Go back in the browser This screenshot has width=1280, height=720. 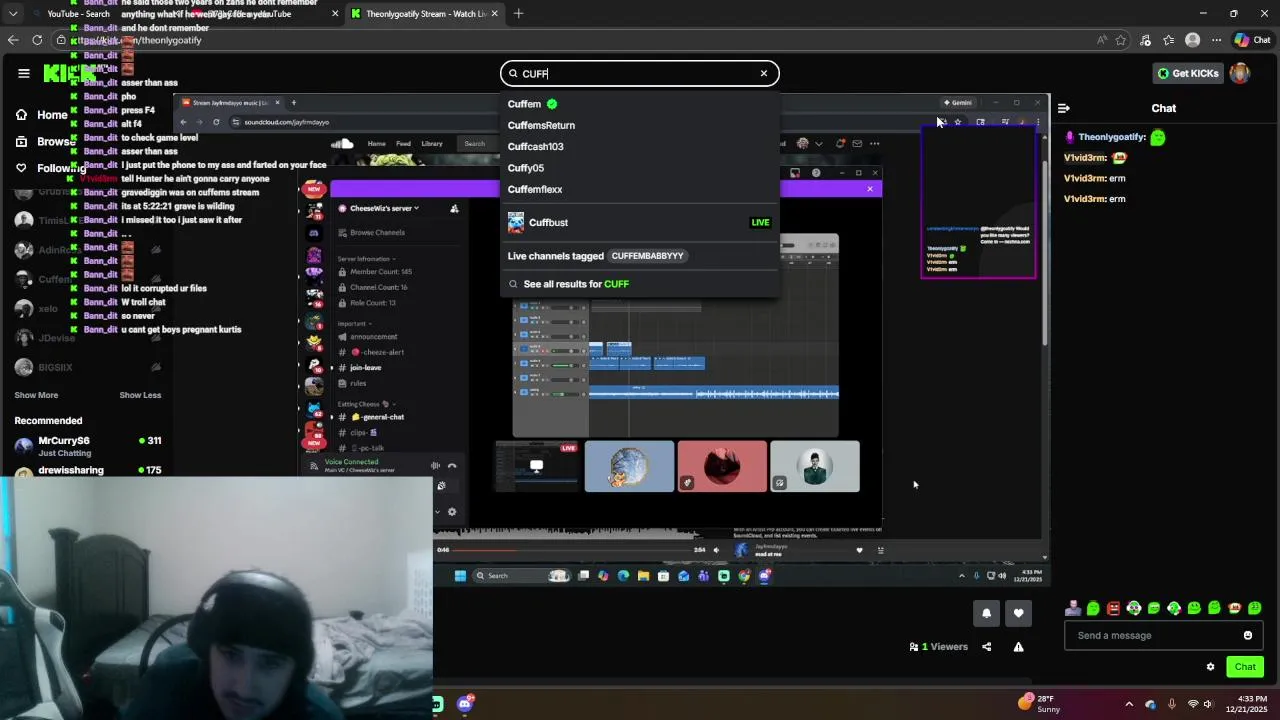[13, 40]
